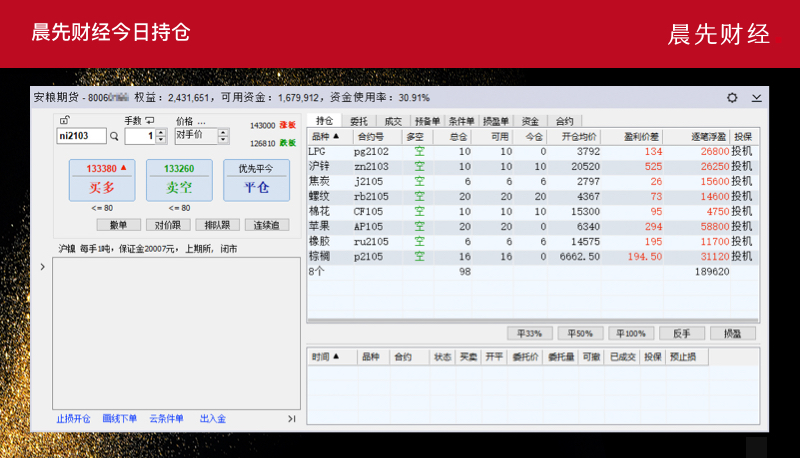Expand the left side panel arrow

pyautogui.click(x=42, y=267)
